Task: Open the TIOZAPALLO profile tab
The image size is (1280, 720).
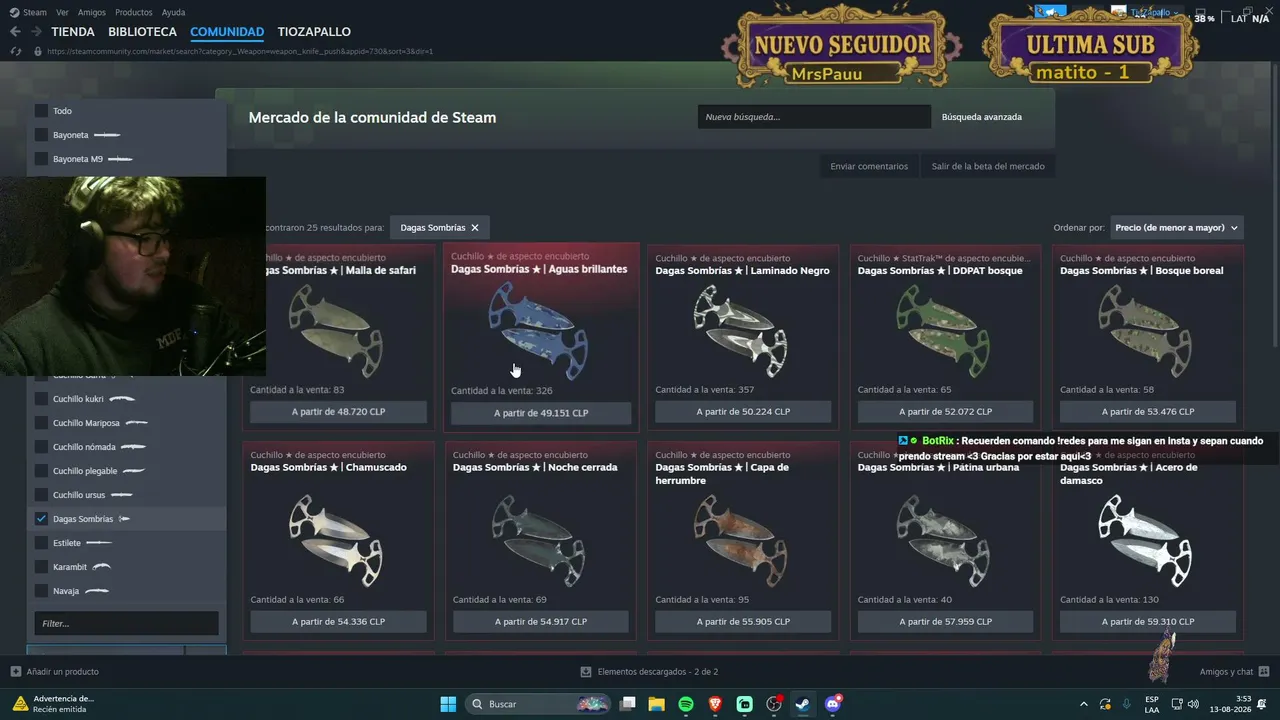Action: click(x=314, y=32)
